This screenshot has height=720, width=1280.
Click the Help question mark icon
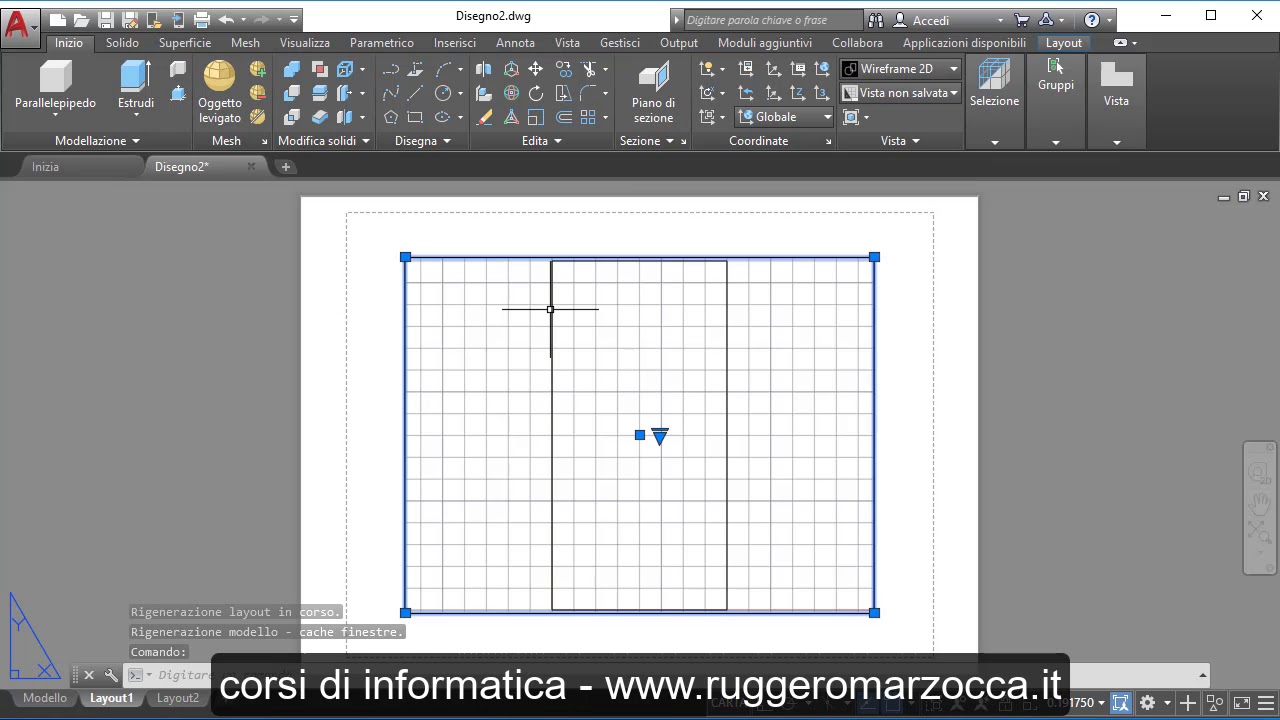(1092, 19)
